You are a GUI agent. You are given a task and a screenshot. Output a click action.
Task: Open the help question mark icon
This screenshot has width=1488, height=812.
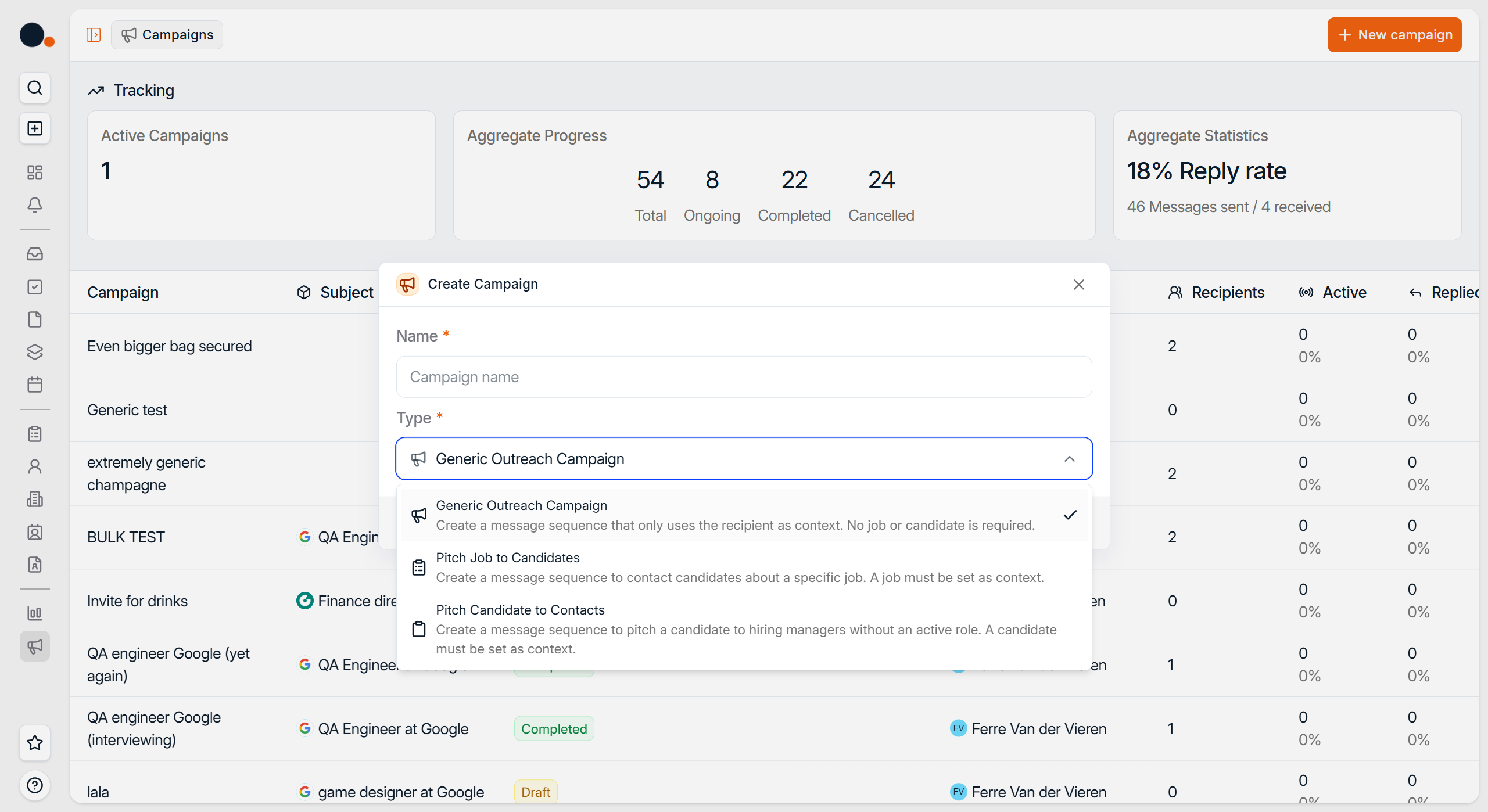(x=35, y=785)
